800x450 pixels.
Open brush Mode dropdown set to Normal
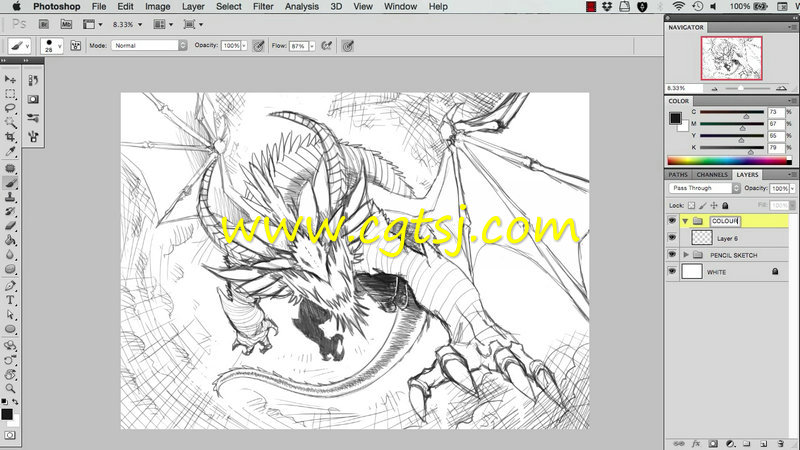coord(149,45)
